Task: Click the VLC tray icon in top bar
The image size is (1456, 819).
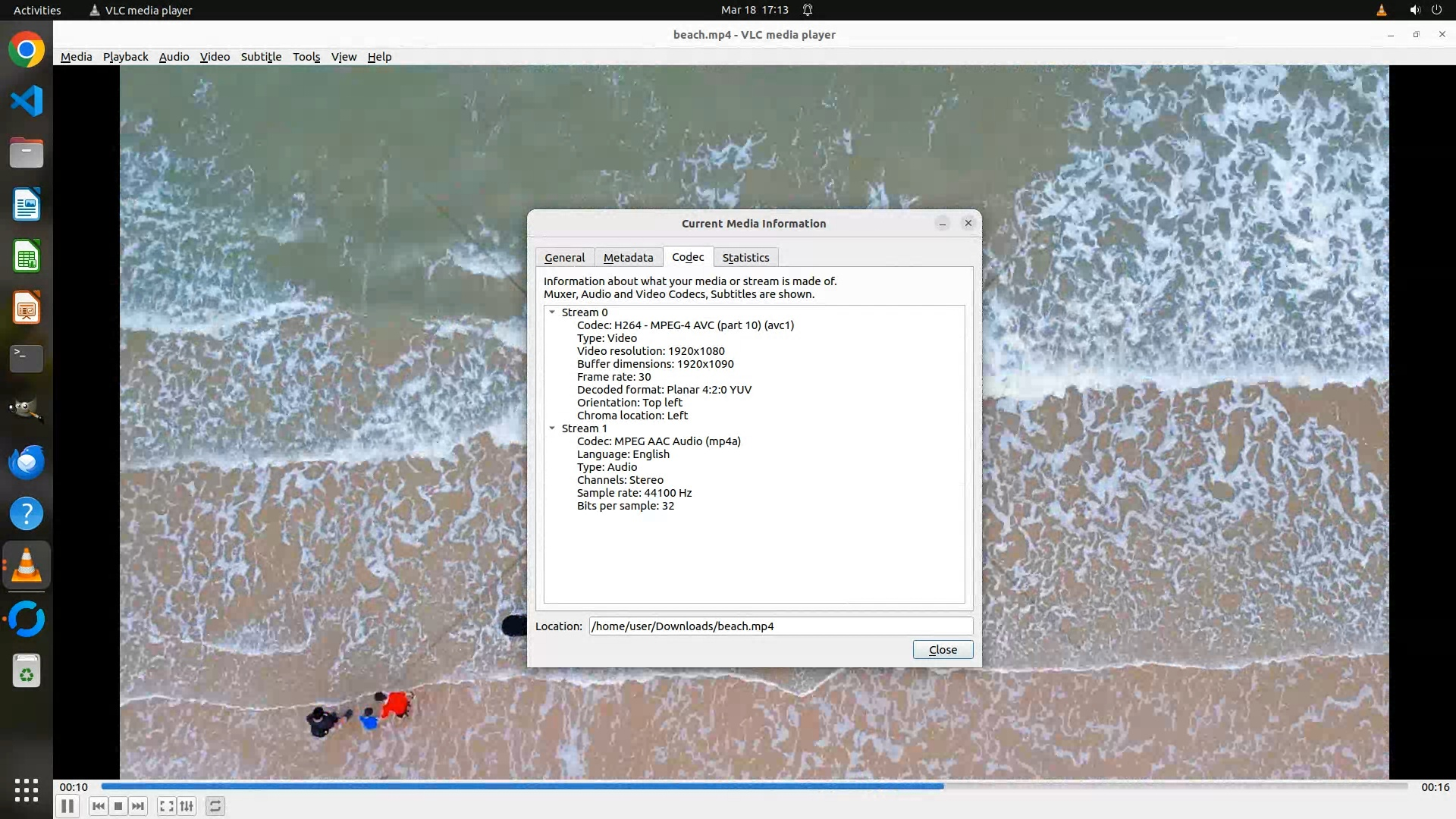Action: (1381, 10)
